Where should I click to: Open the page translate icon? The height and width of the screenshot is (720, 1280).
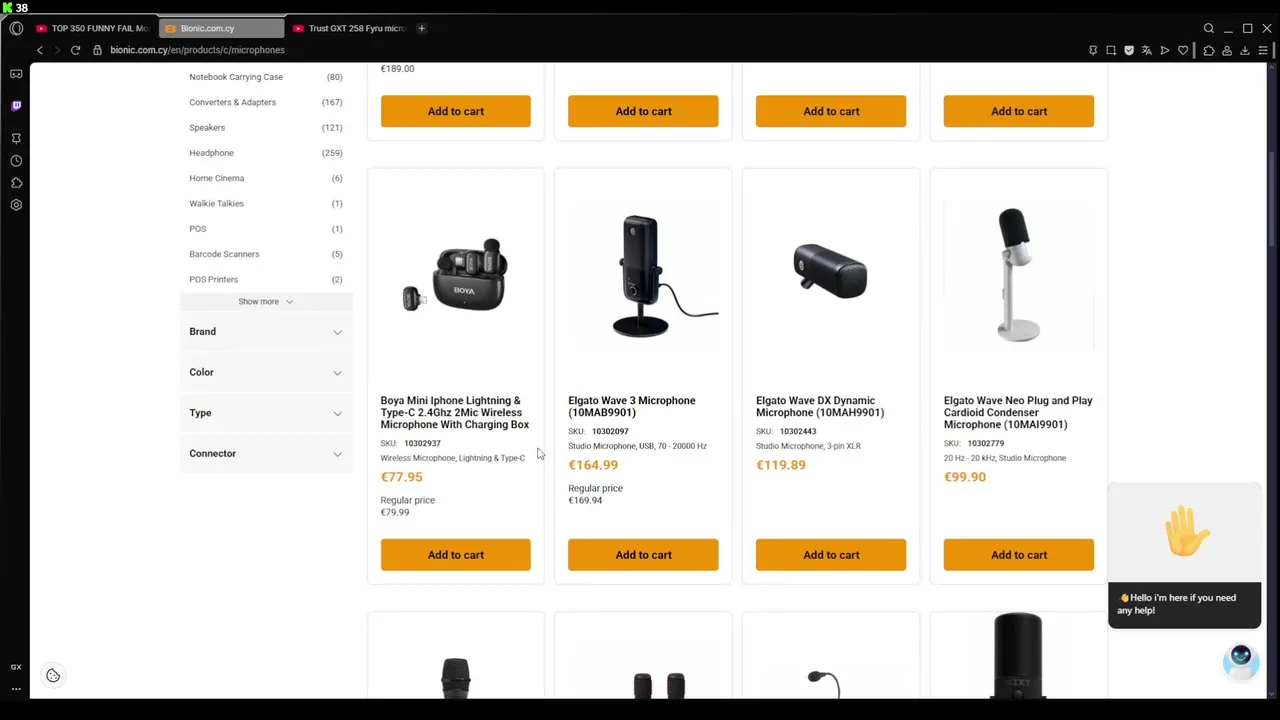point(1147,50)
